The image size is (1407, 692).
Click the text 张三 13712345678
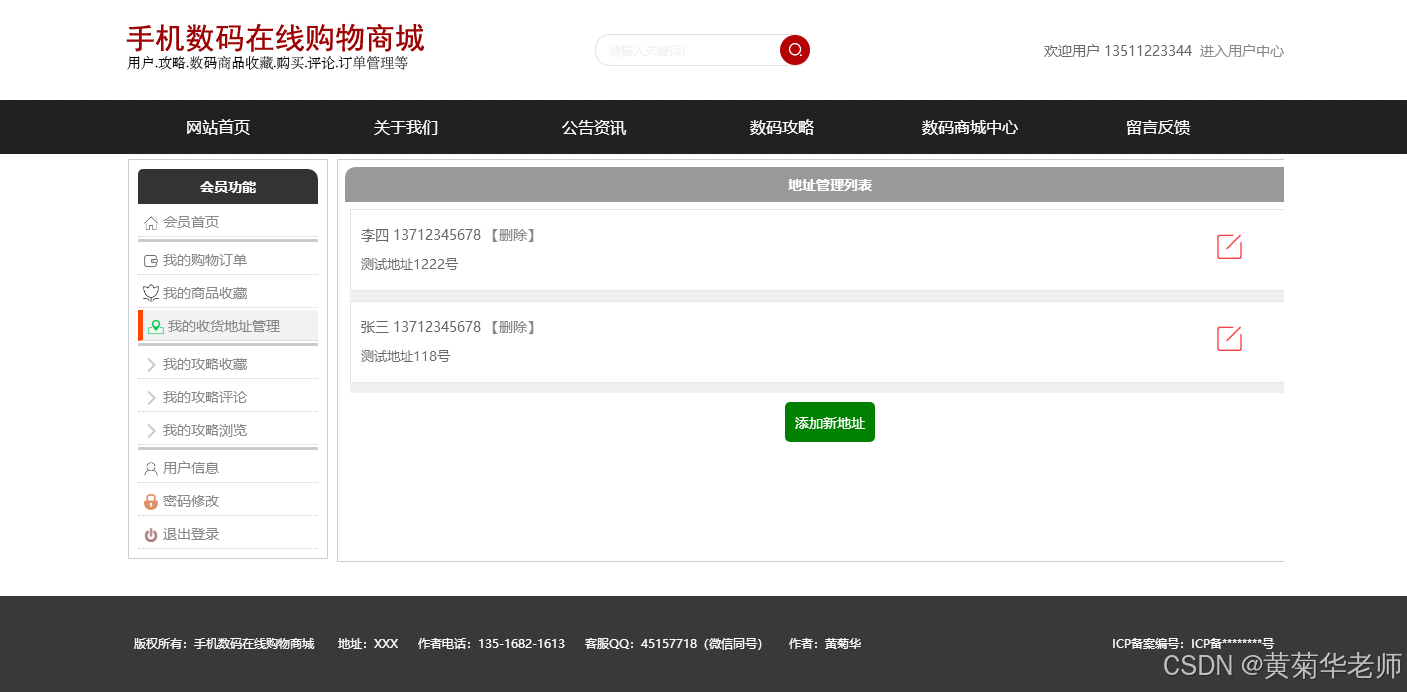(x=421, y=327)
